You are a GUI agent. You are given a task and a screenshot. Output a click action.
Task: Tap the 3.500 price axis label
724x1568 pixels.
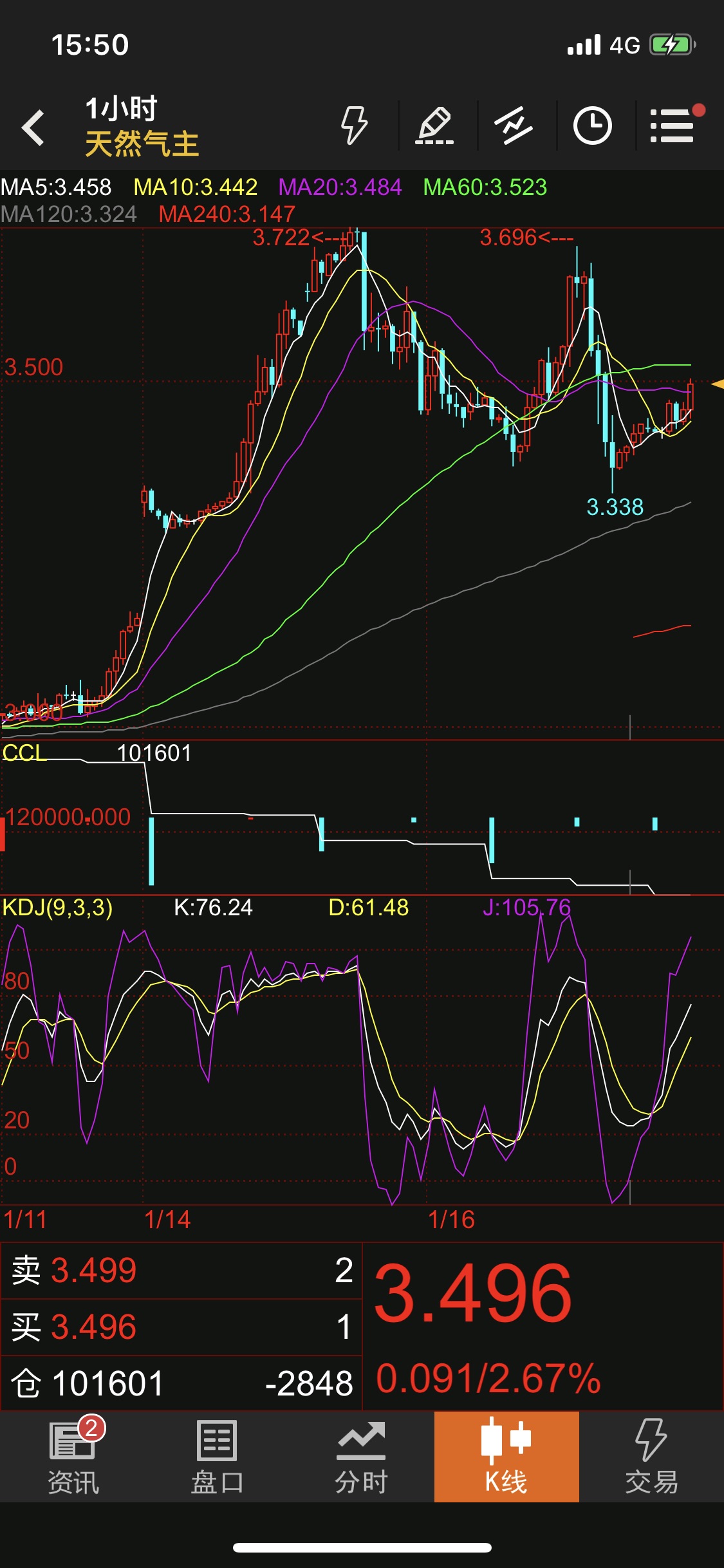[33, 368]
